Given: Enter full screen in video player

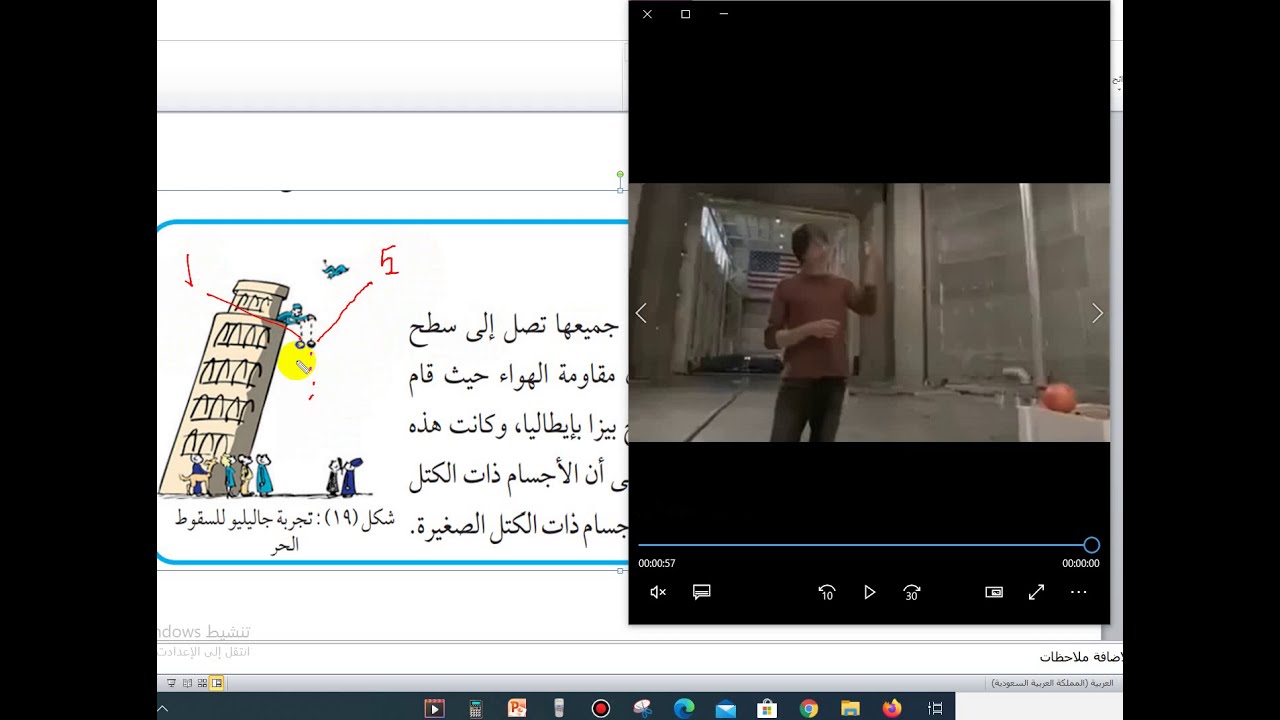Looking at the screenshot, I should 1036,592.
